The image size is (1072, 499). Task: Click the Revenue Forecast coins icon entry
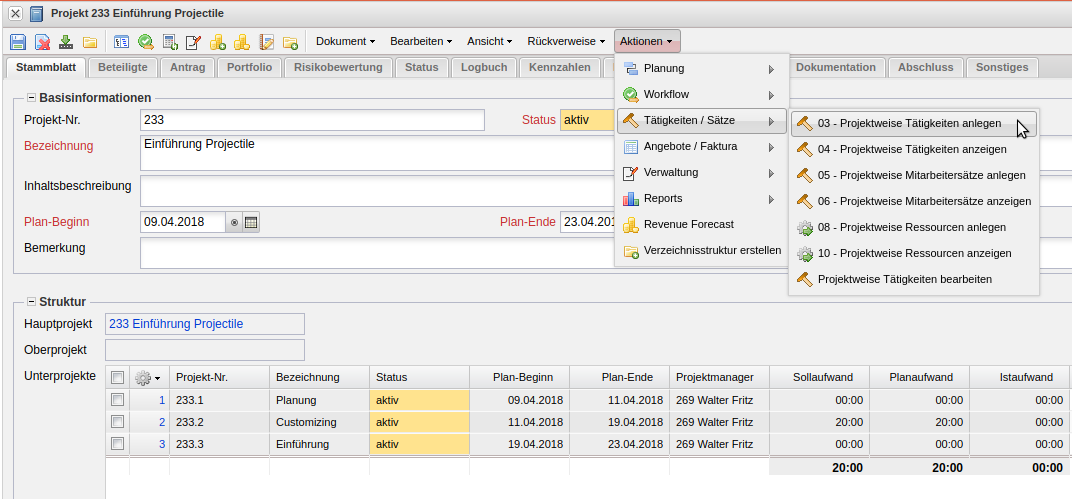pyautogui.click(x=688, y=224)
